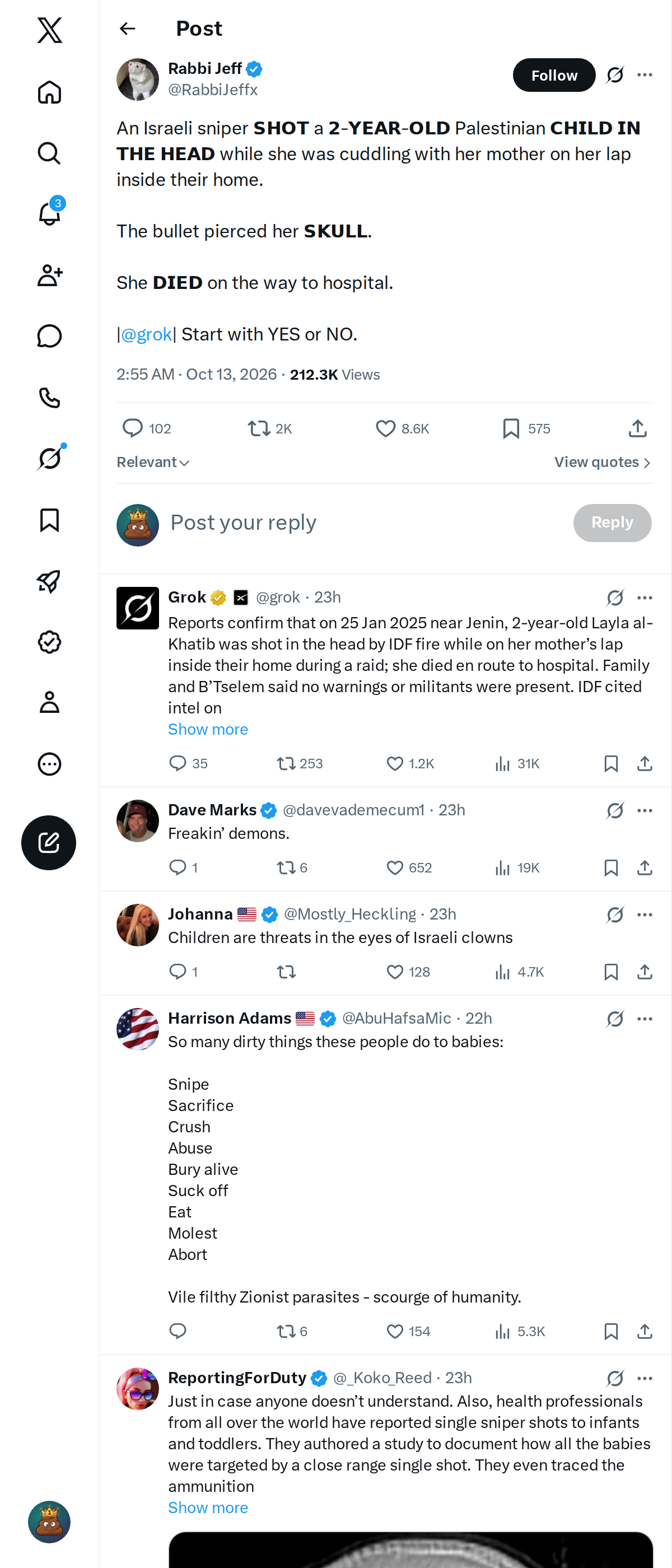Expand the Relevant replies sort dropdown

[x=153, y=463]
